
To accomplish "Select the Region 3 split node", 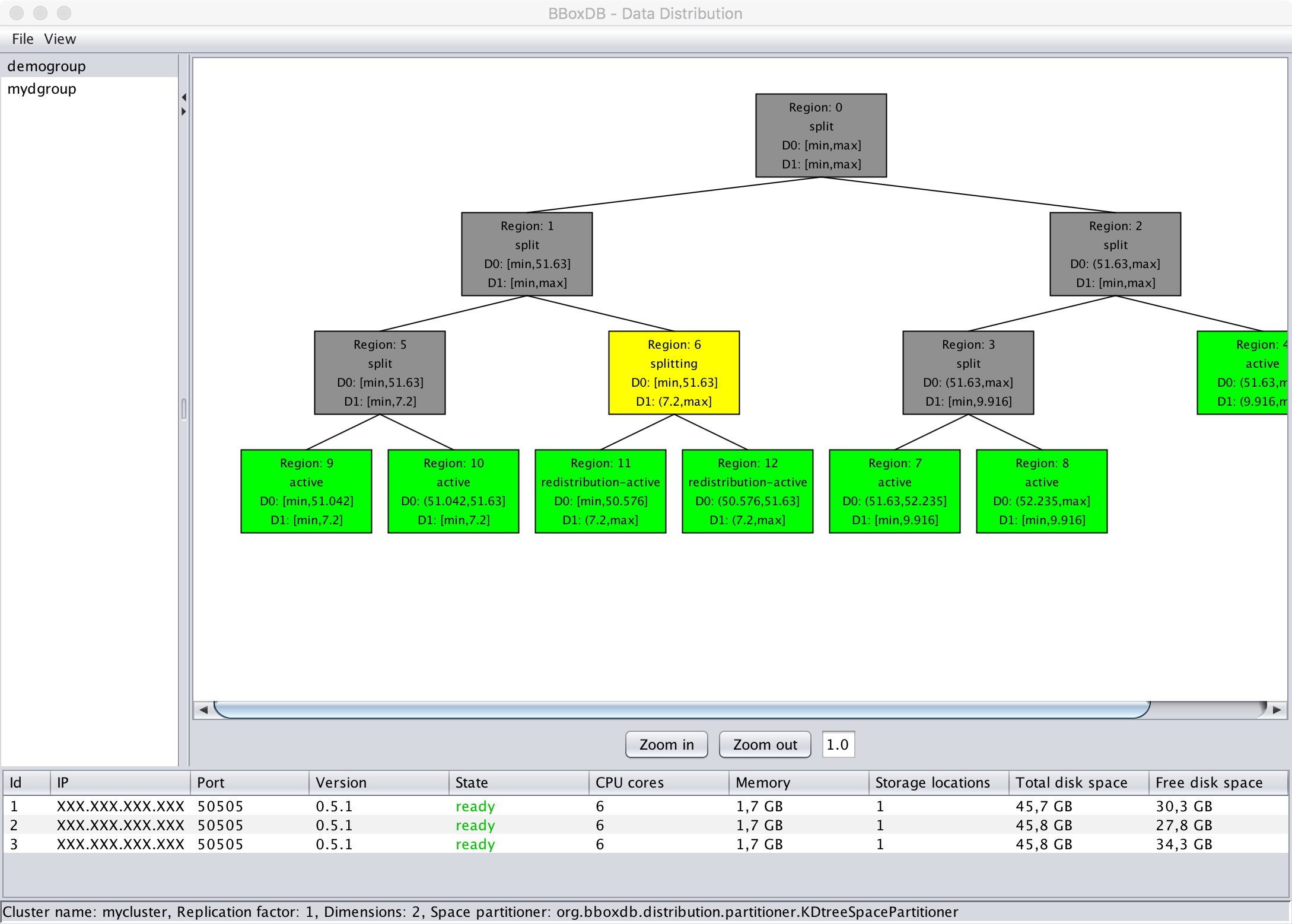I will [968, 372].
